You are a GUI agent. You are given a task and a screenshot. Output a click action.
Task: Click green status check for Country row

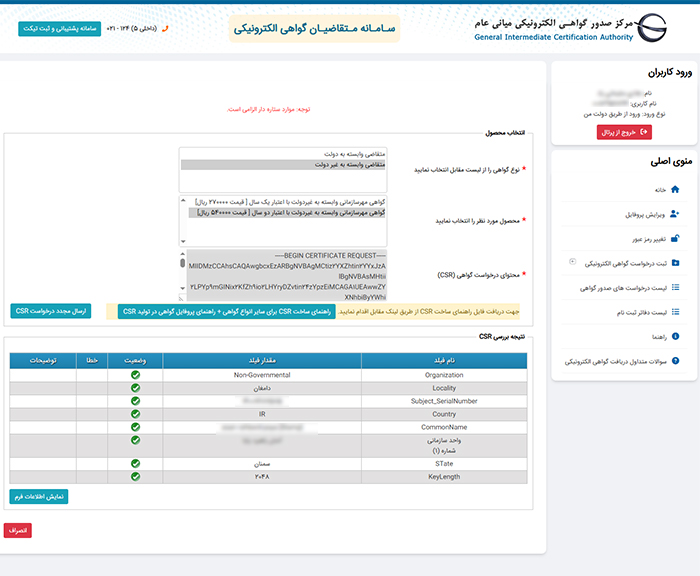(x=136, y=414)
